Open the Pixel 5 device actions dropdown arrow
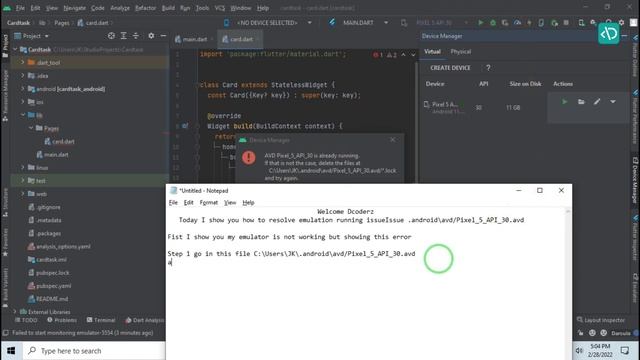The image size is (640, 360). click(613, 102)
